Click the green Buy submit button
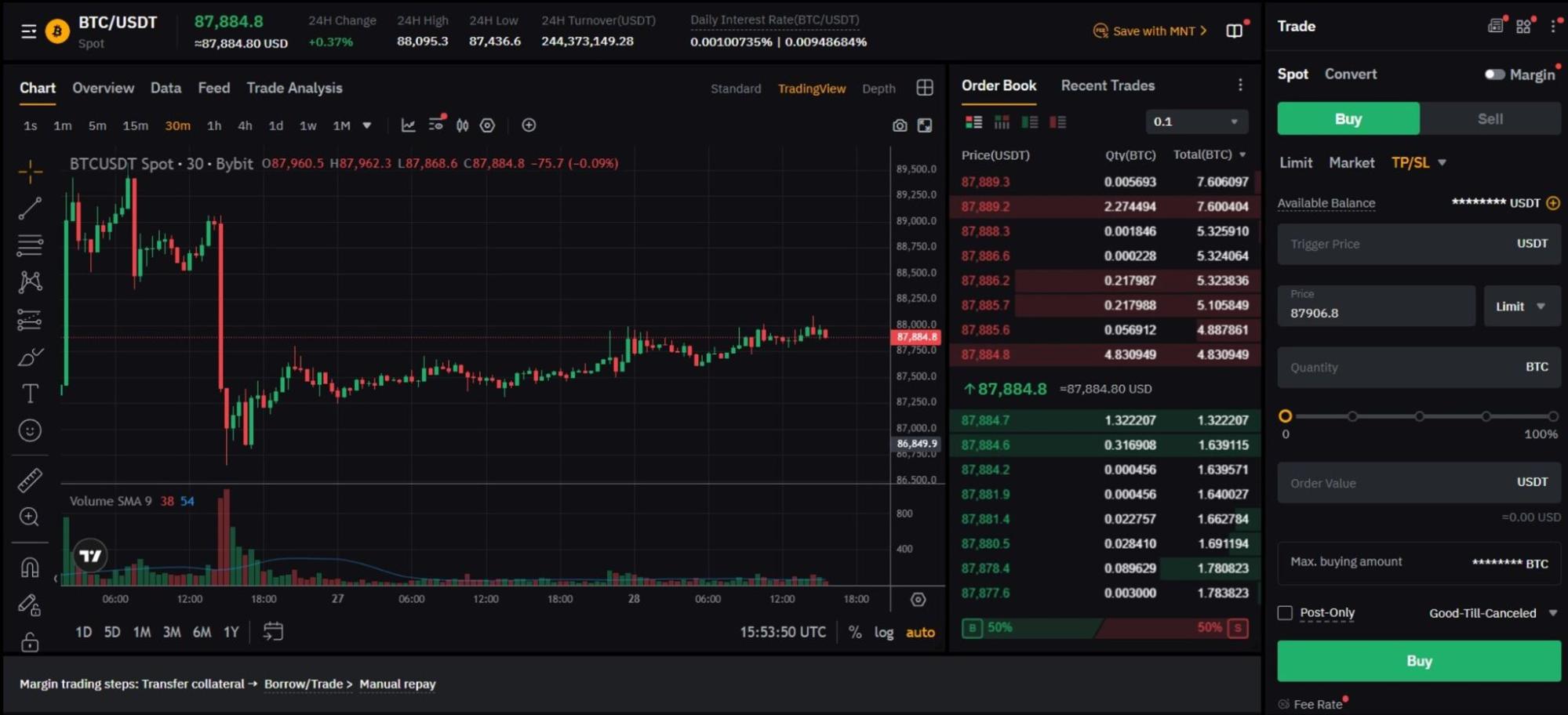Image resolution: width=1568 pixels, height=715 pixels. [x=1418, y=661]
